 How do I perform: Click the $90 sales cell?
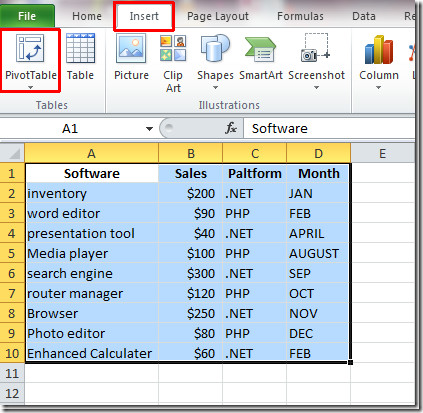(191, 213)
